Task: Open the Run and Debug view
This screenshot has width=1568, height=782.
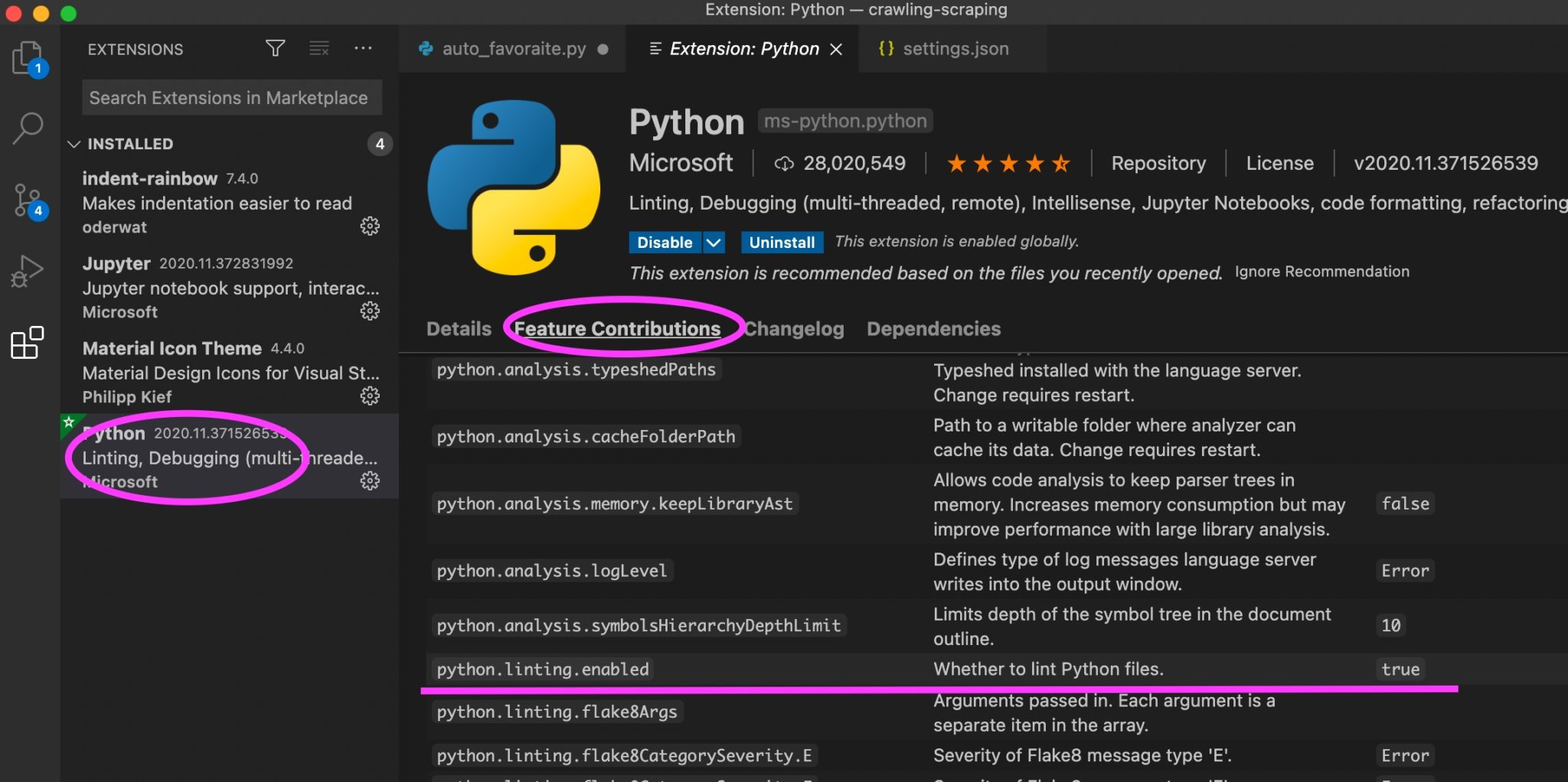Action: [x=28, y=269]
